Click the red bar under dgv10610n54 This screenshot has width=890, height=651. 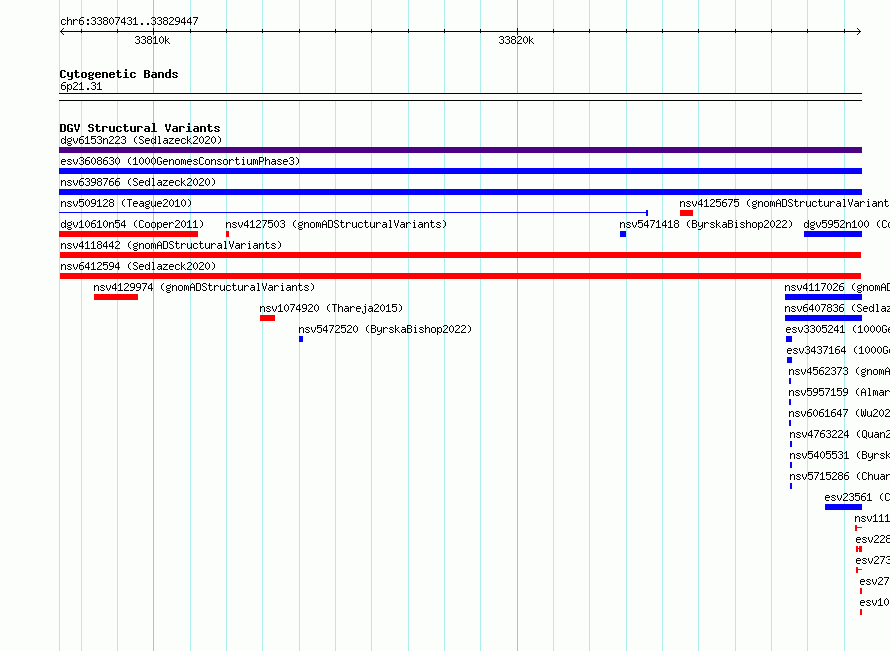pos(129,234)
